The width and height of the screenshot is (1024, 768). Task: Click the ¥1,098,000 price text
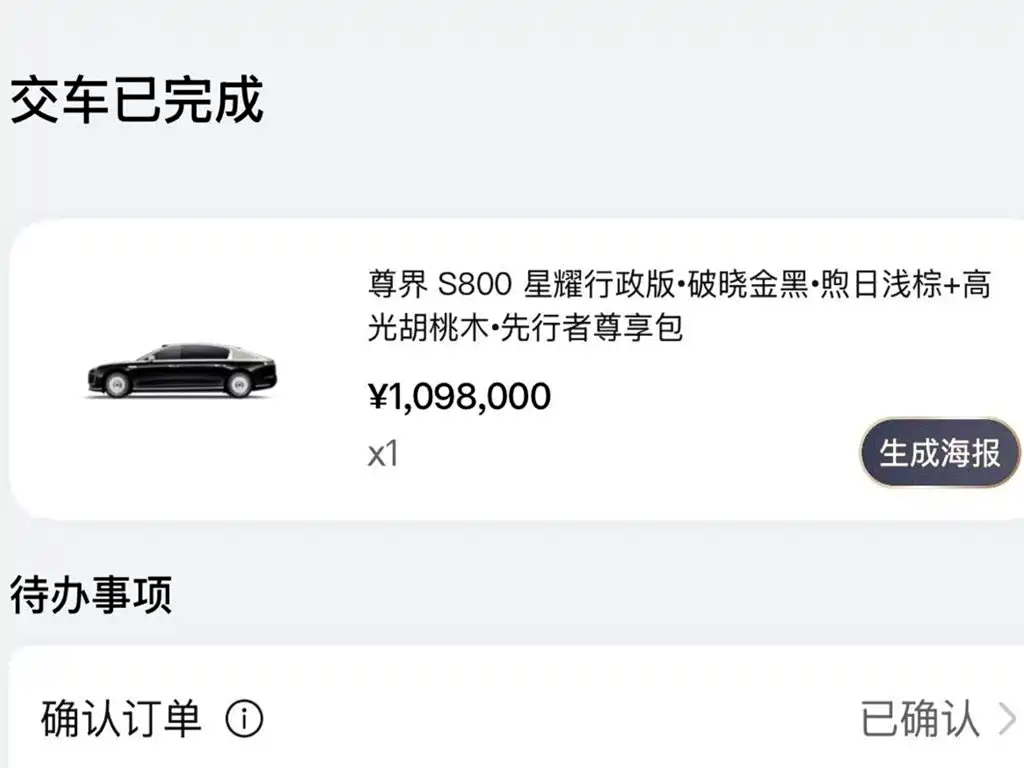tap(460, 396)
